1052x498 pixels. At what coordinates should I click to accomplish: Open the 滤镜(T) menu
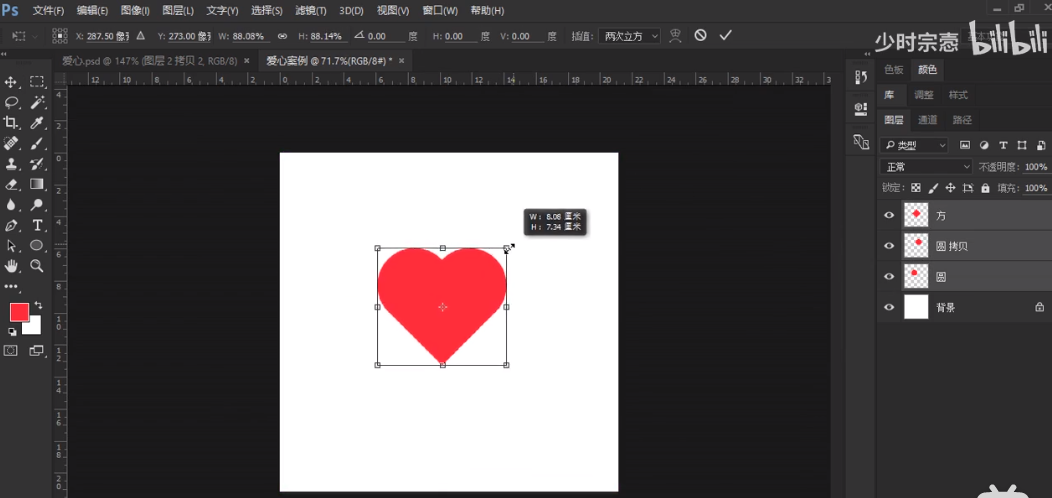(x=311, y=11)
